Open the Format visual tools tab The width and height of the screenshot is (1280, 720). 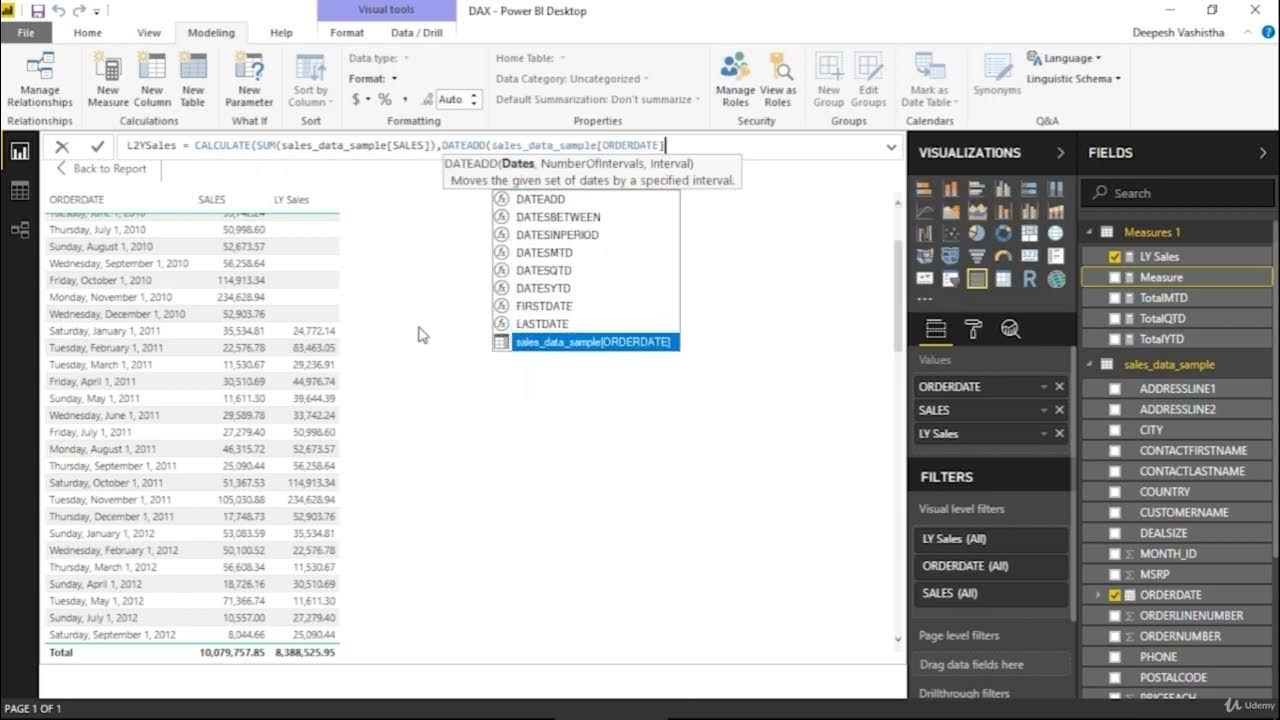[x=347, y=32]
